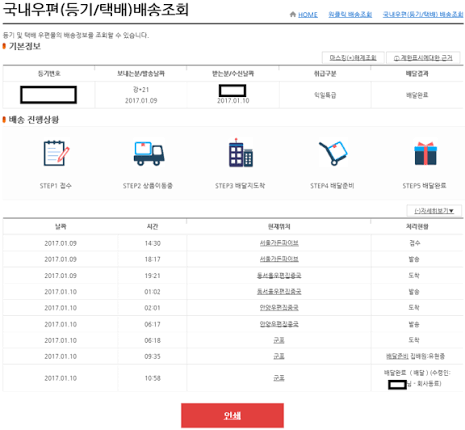
Task: Click the 익일특급 handling type cell
Action: pos(325,95)
